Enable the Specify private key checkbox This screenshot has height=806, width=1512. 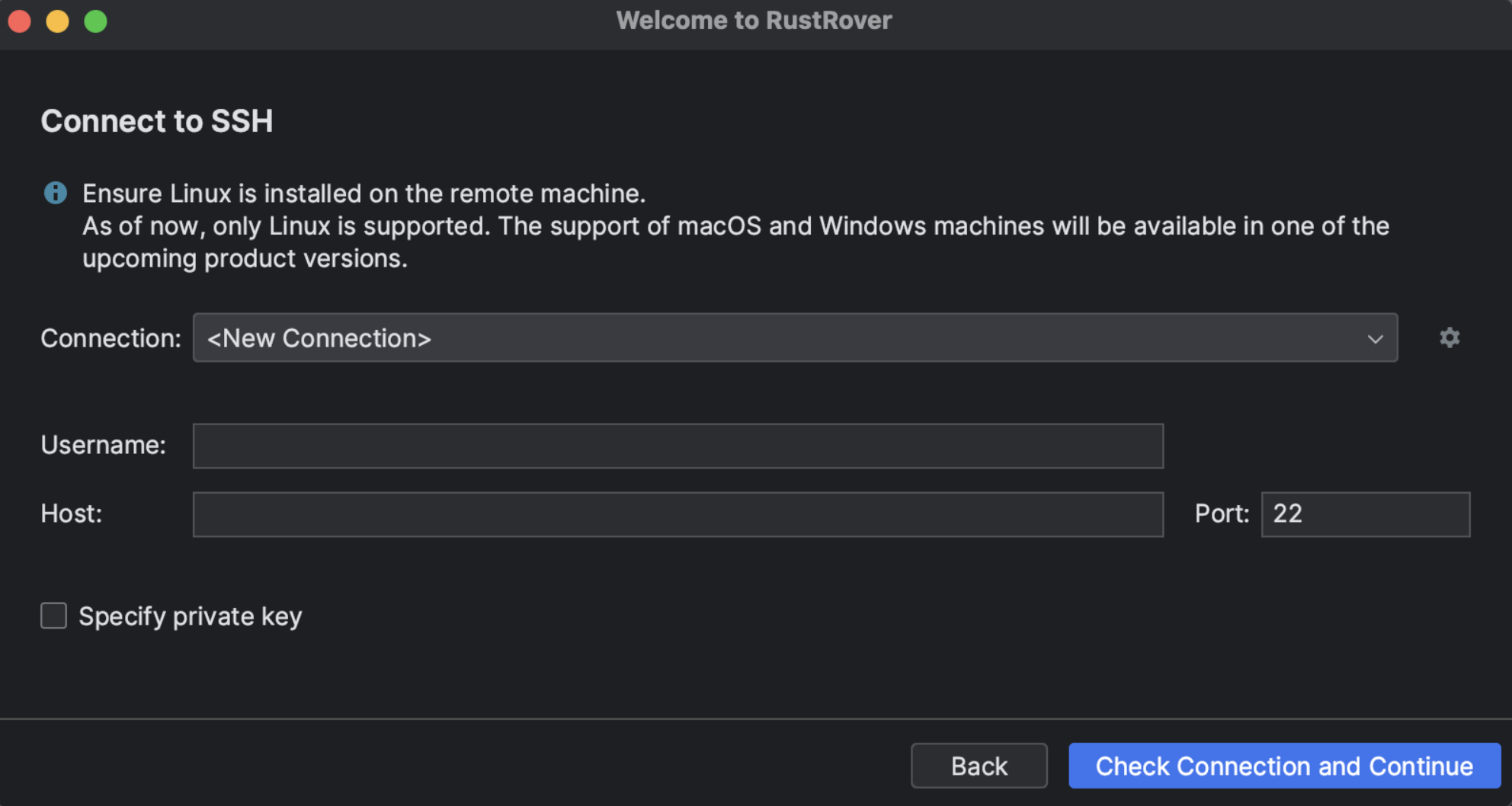(x=53, y=616)
